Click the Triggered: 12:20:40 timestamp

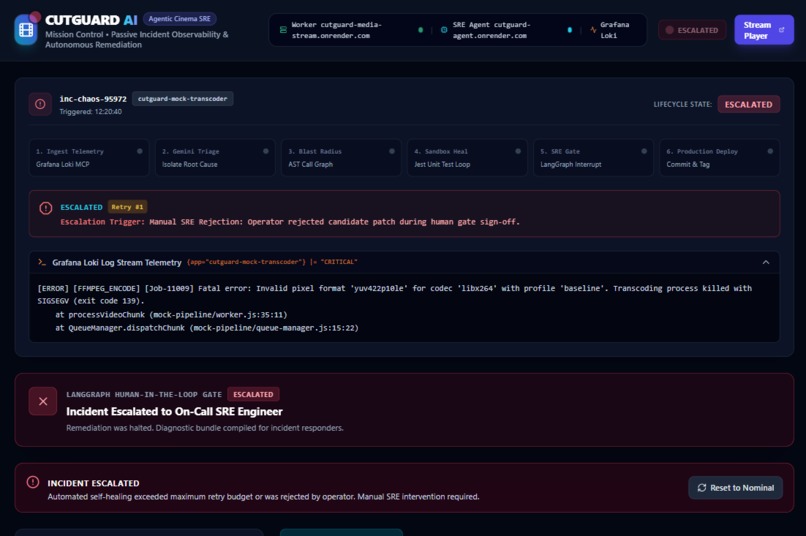[90, 112]
